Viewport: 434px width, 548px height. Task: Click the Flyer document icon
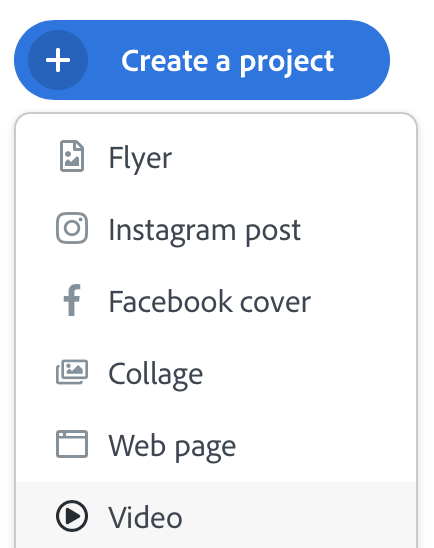tap(72, 156)
